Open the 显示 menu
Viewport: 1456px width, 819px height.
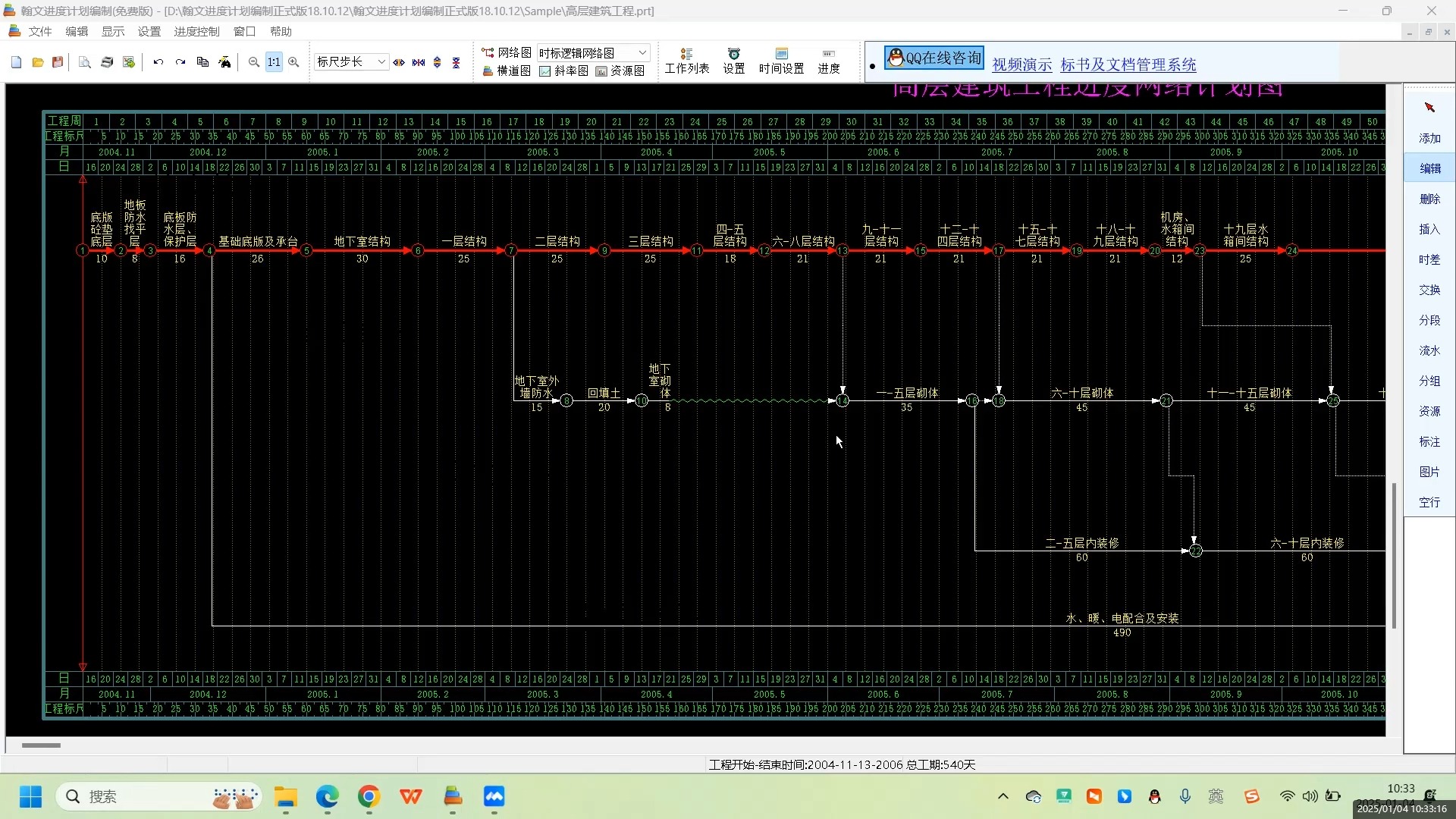pyautogui.click(x=113, y=31)
